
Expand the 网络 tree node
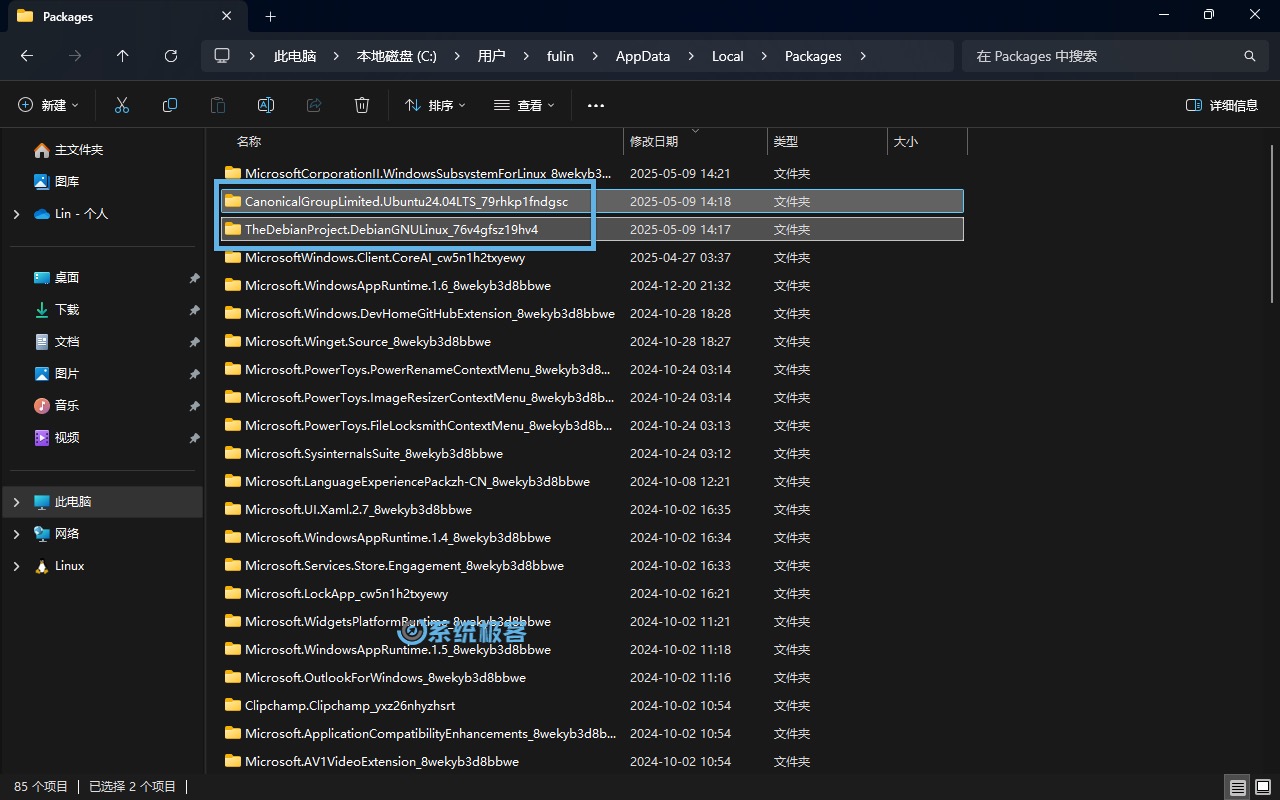[x=16, y=533]
